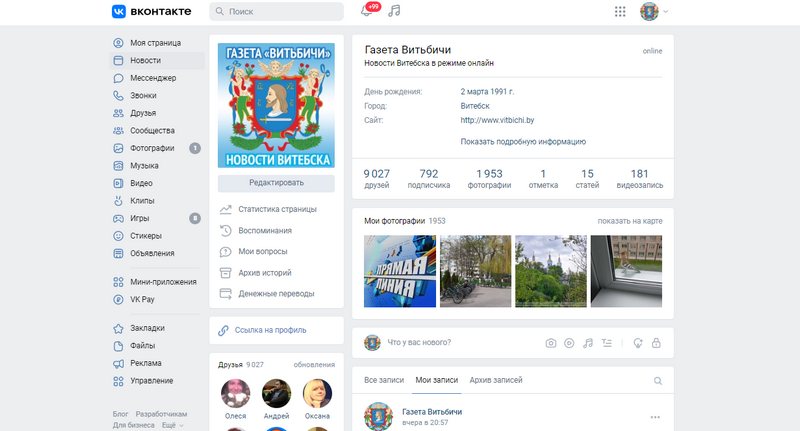Image resolution: width=800 pixels, height=431 pixels.
Task: Click the VK logo in header
Action: (x=152, y=11)
